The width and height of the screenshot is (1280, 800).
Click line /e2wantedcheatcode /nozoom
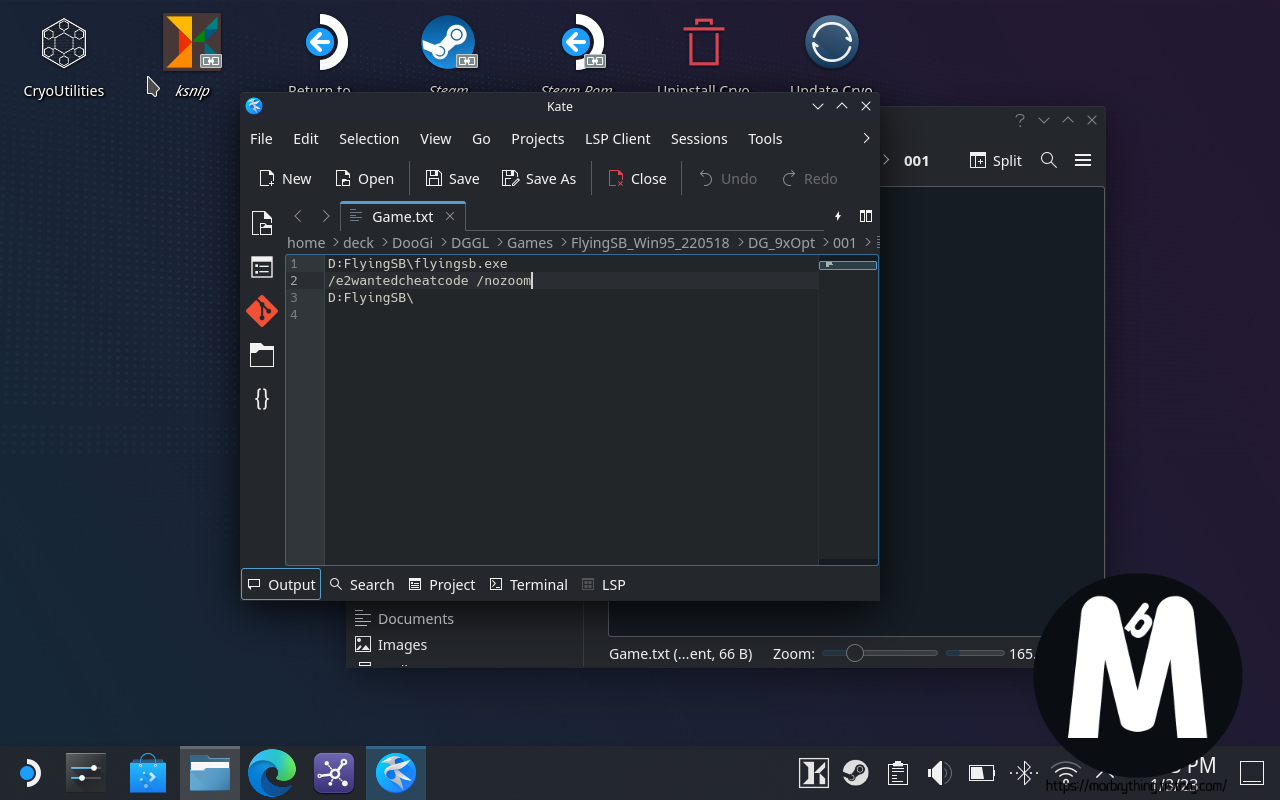[x=429, y=281]
